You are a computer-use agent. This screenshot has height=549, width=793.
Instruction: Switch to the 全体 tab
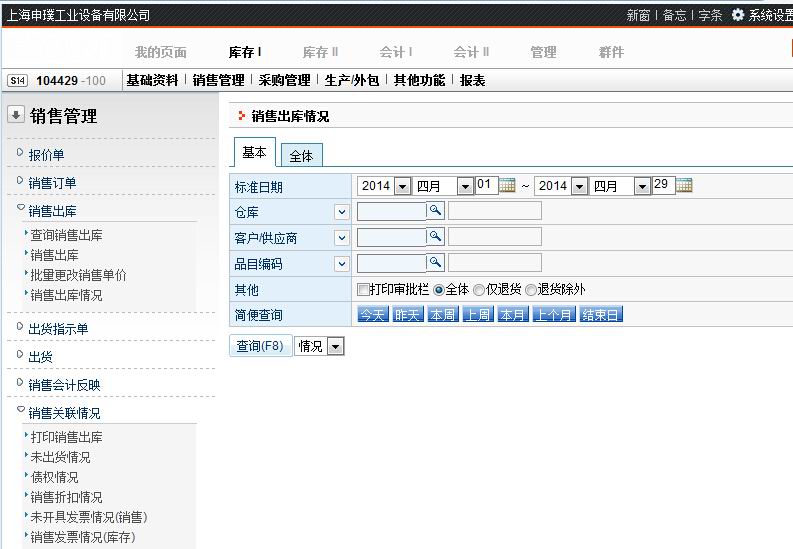[301, 156]
